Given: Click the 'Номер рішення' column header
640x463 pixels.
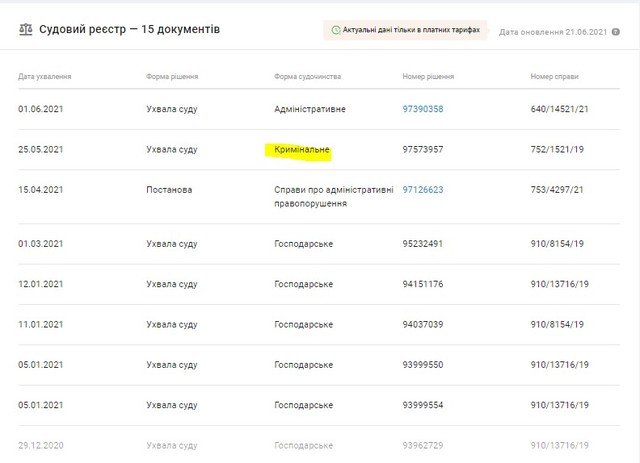Looking at the screenshot, I should pyautogui.click(x=429, y=76).
